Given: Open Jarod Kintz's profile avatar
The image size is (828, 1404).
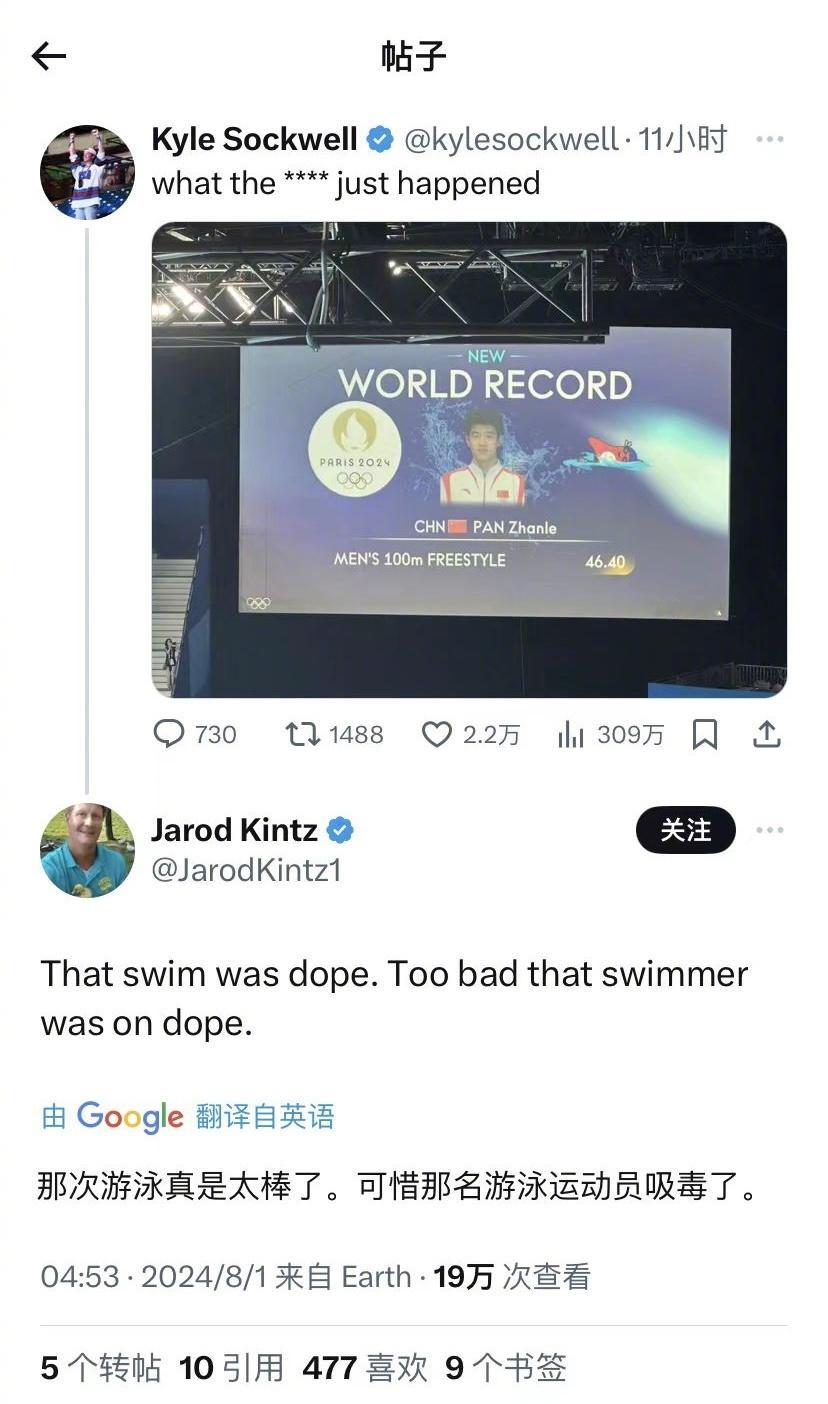Looking at the screenshot, I should [87, 850].
